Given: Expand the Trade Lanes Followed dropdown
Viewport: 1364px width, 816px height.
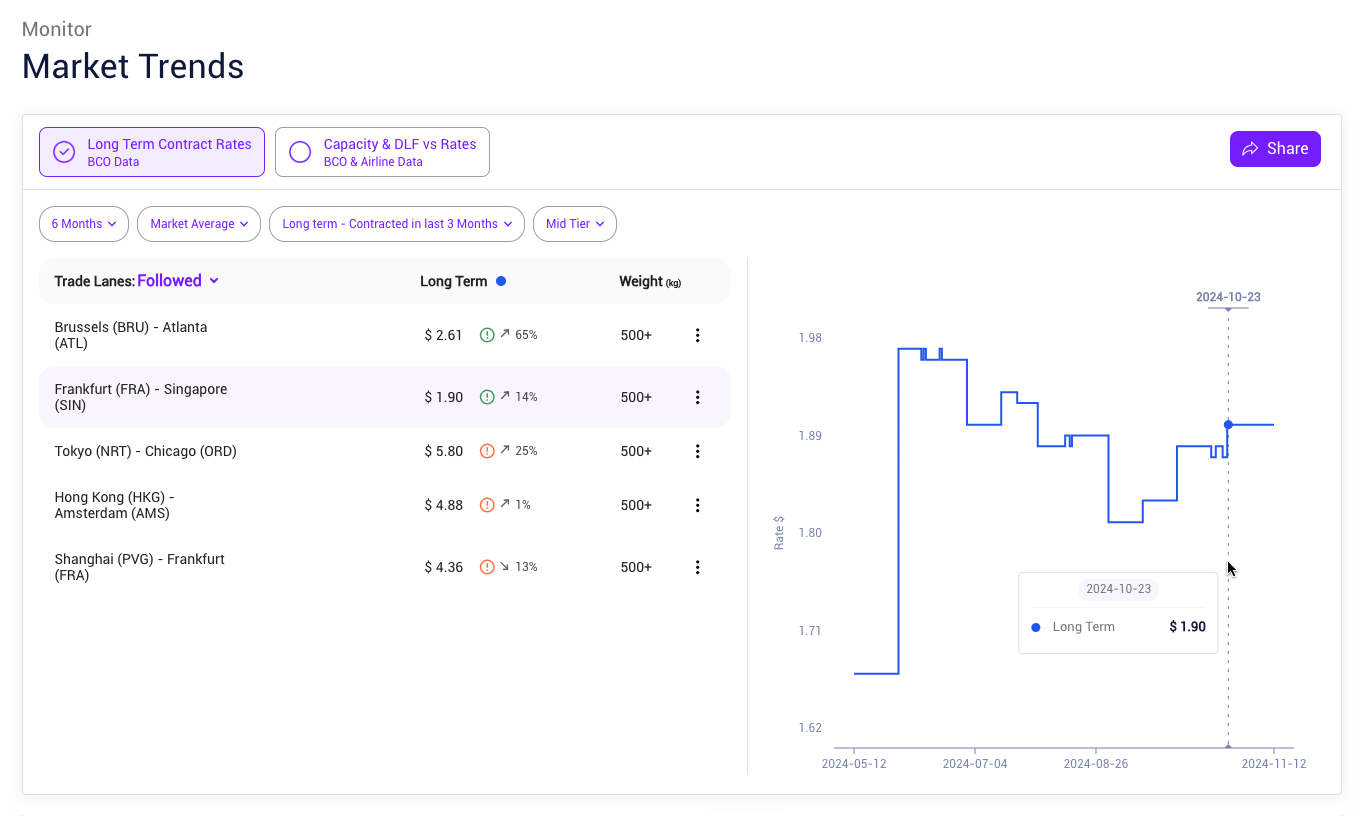Looking at the screenshot, I should click(x=178, y=281).
